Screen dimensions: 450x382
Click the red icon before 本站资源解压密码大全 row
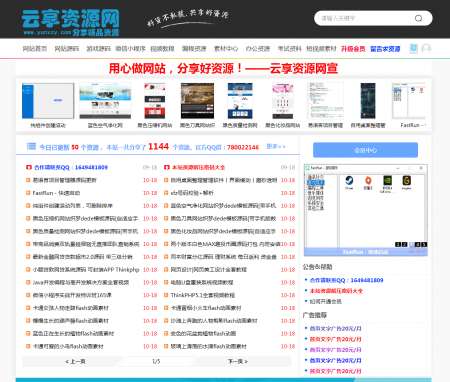[x=166, y=167]
